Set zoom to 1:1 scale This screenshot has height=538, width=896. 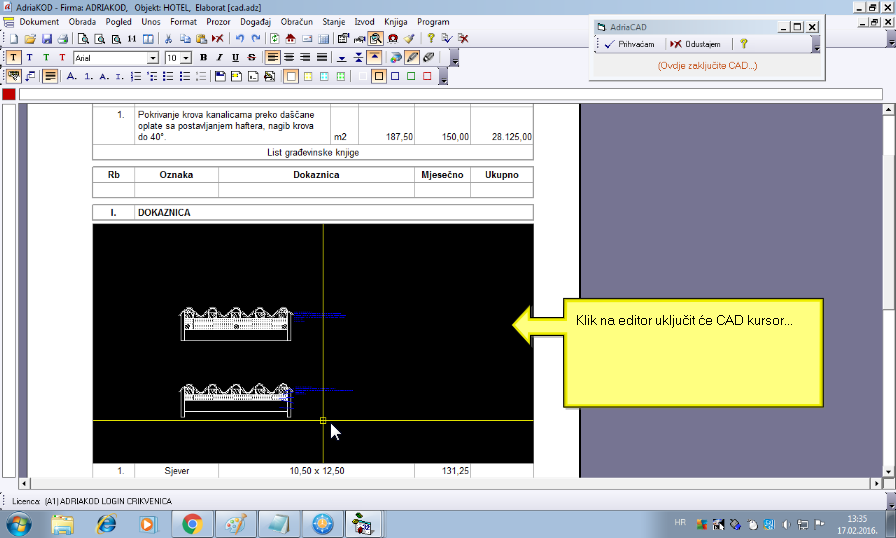click(x=132, y=39)
